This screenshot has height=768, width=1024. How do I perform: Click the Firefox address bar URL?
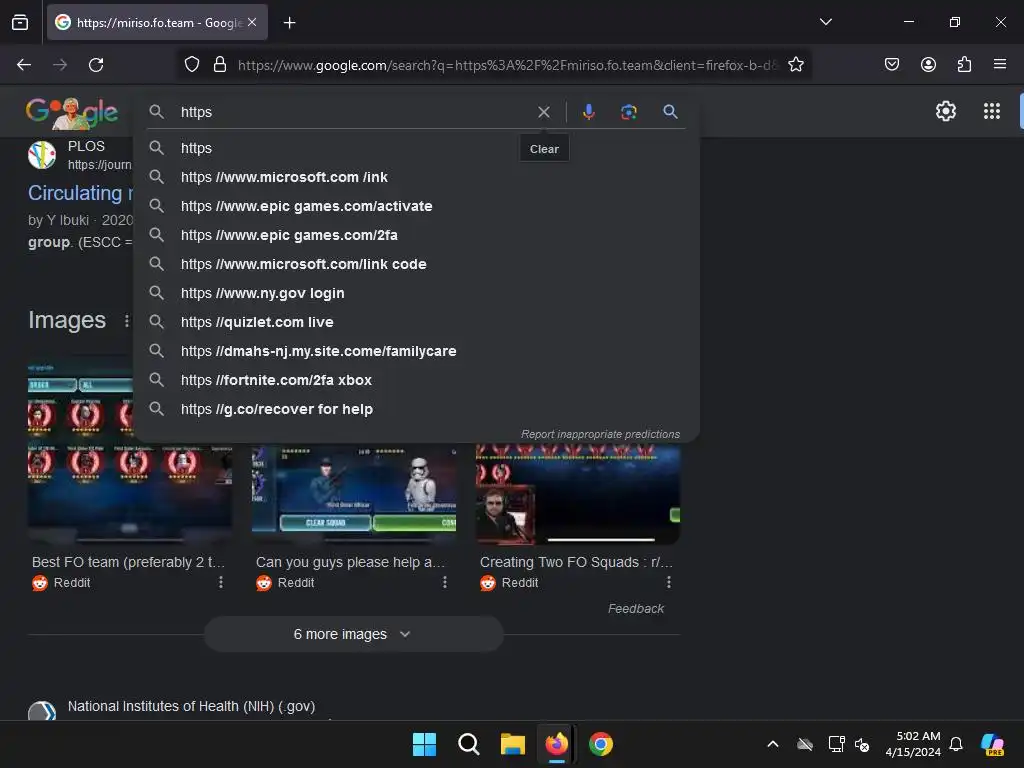tap(508, 65)
